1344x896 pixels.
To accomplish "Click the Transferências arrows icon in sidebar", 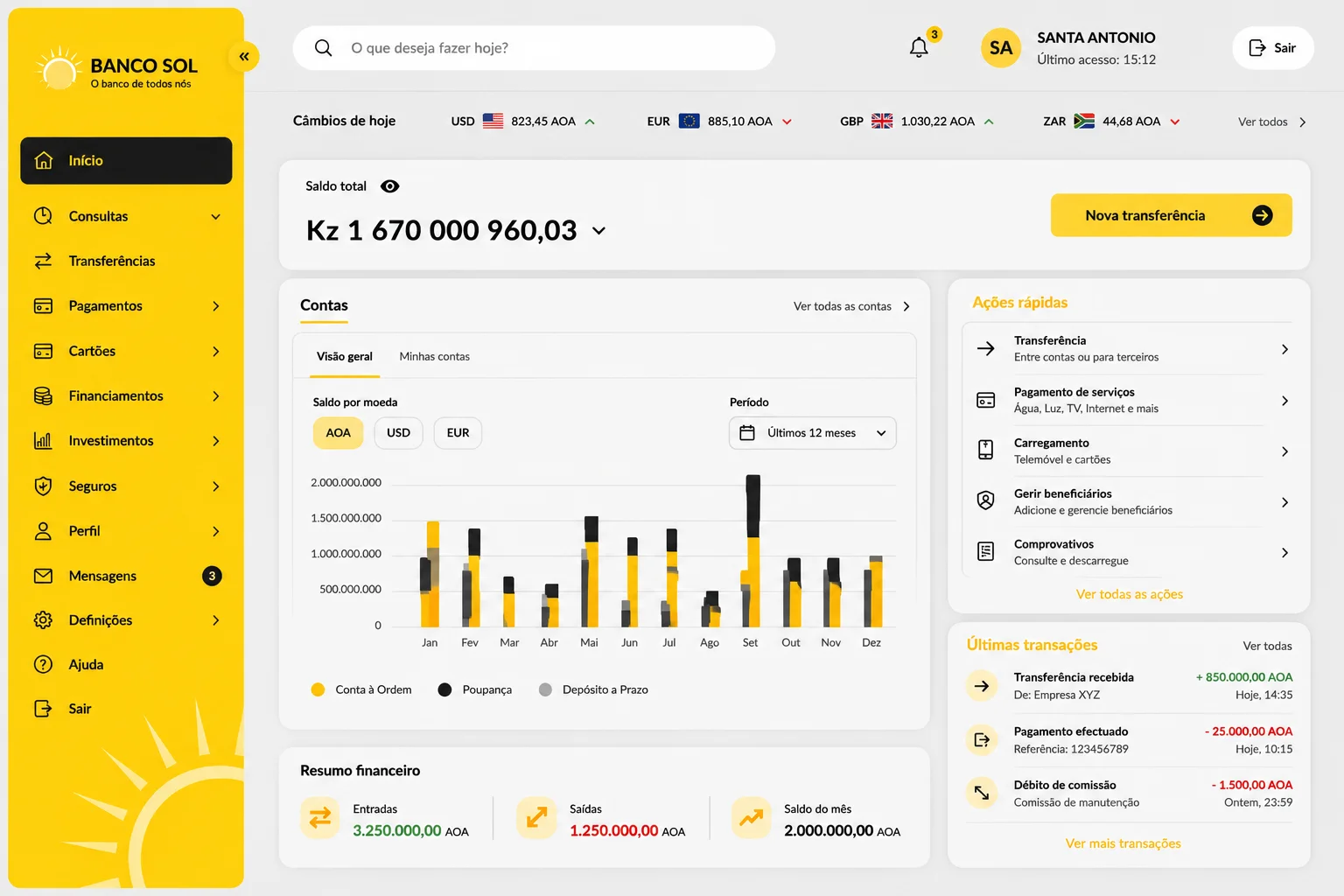I will tap(43, 261).
